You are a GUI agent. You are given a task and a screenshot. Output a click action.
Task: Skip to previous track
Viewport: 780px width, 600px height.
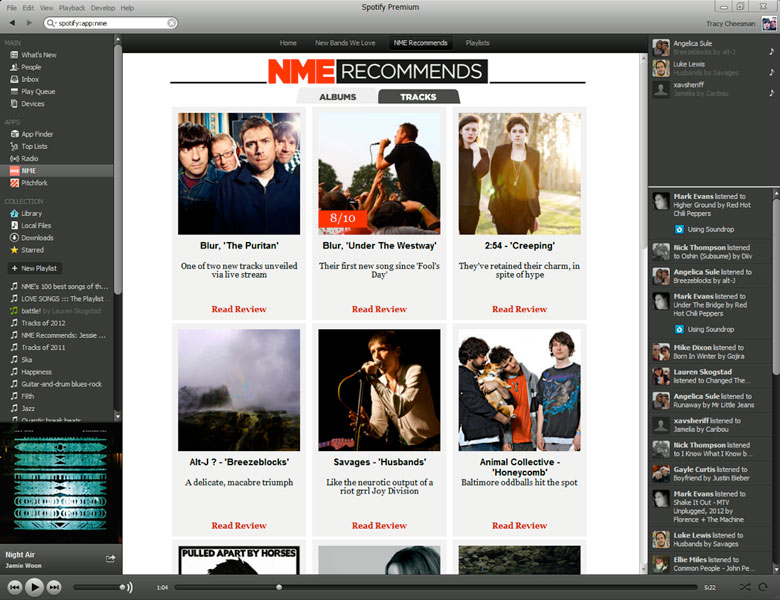click(15, 587)
